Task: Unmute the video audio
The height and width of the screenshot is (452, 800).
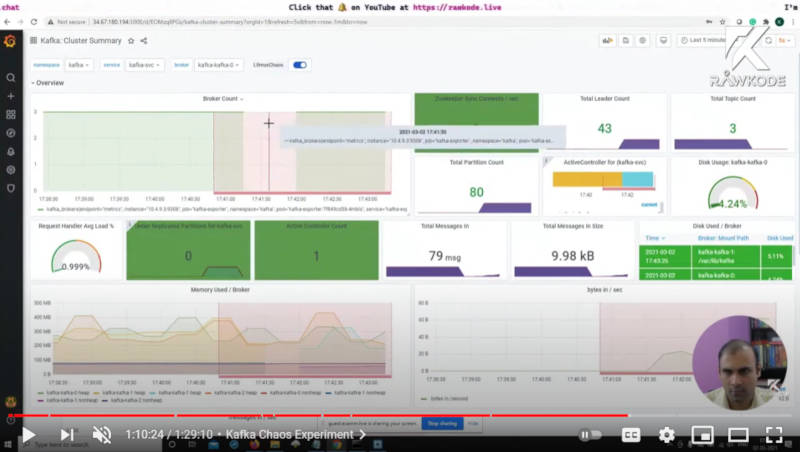Action: 102,435
